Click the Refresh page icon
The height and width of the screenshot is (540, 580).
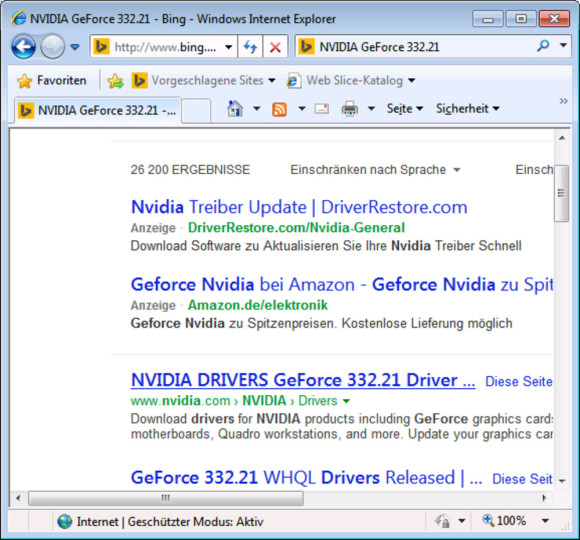coord(250,47)
